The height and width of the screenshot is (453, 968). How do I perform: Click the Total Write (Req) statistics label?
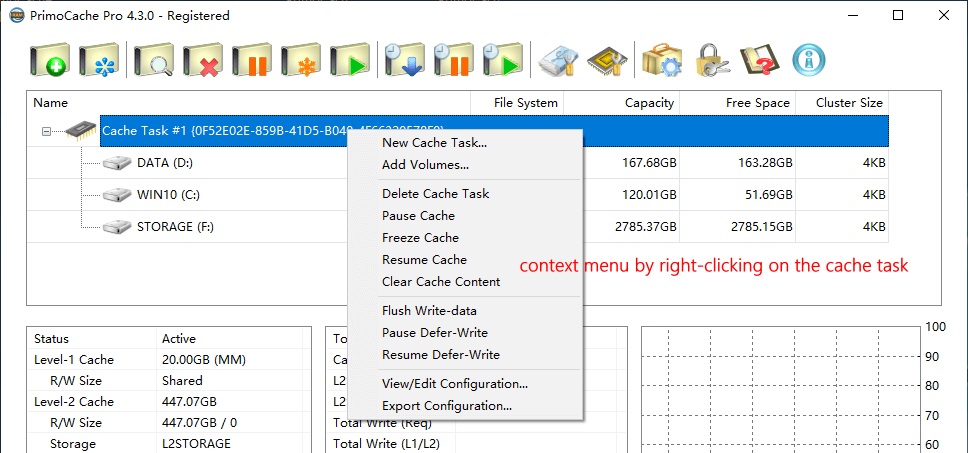pyautogui.click(x=383, y=423)
